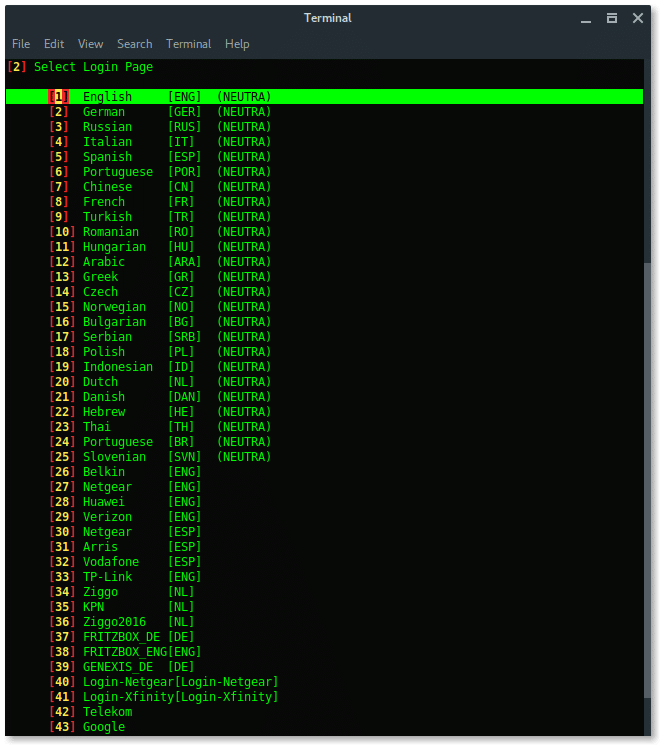This screenshot has height=745, width=660.
Task: Click the 'Arabic' list entry
Action: [x=104, y=262]
